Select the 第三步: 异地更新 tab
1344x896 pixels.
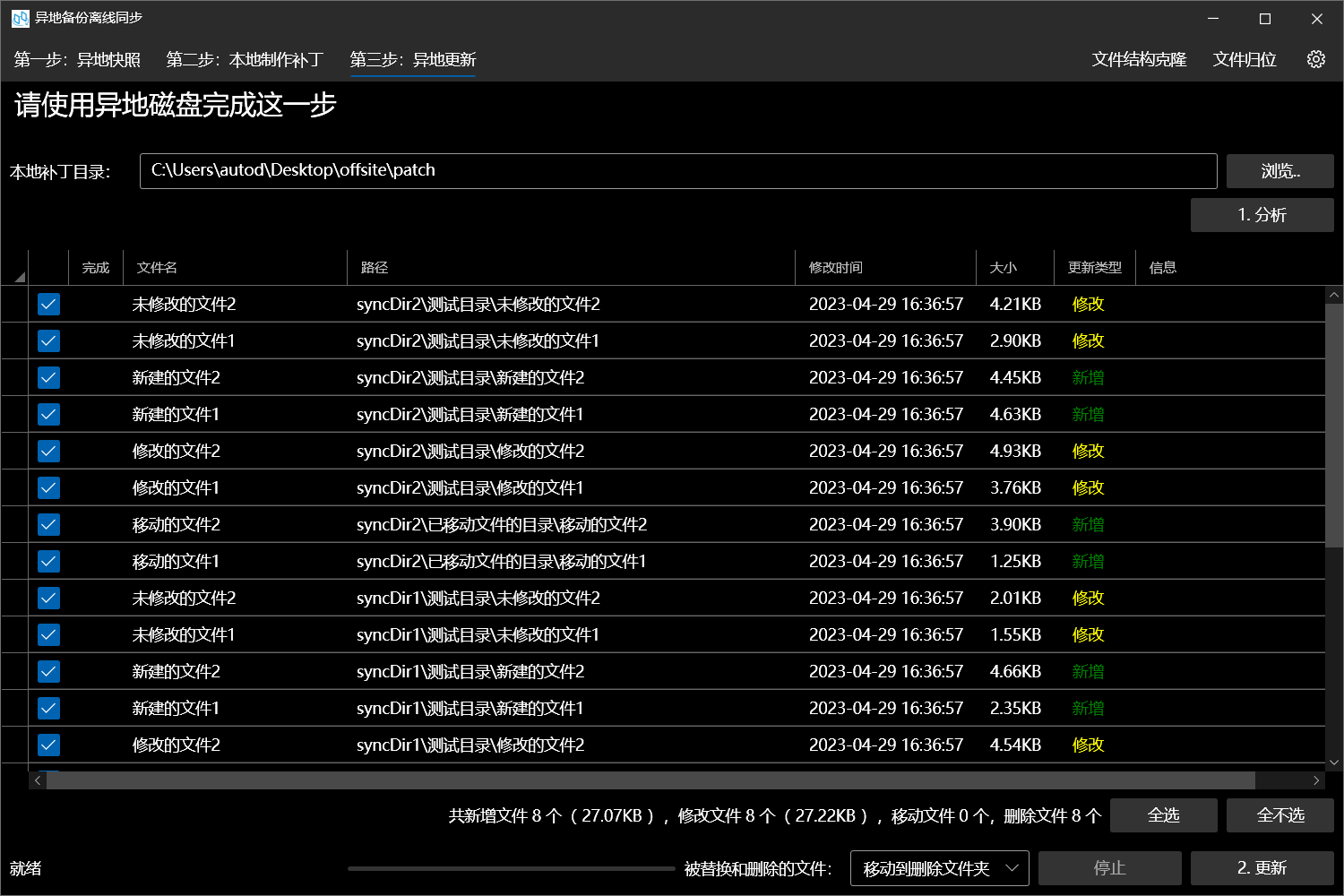[413, 60]
